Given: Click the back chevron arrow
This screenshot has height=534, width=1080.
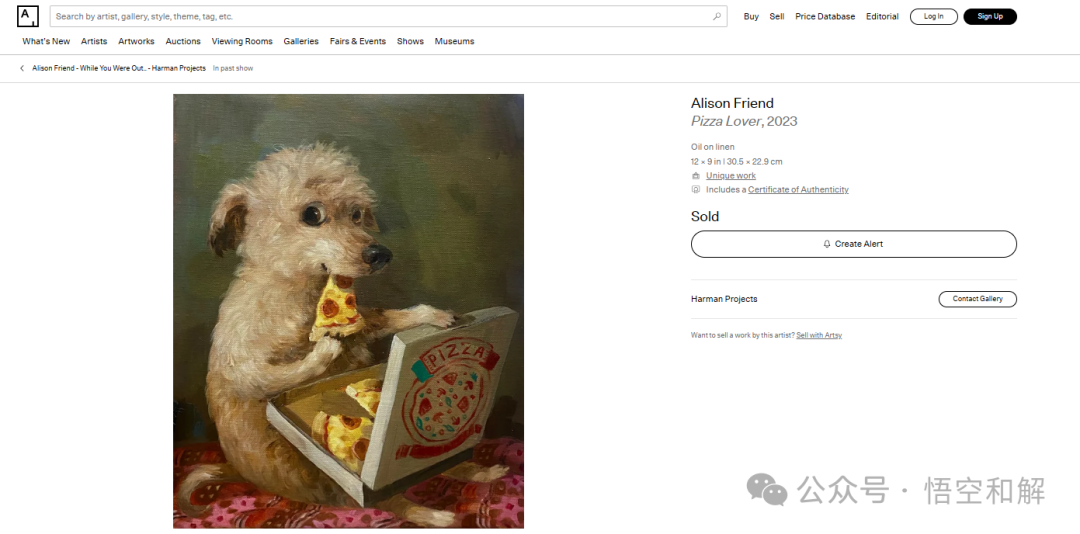Looking at the screenshot, I should [22, 68].
